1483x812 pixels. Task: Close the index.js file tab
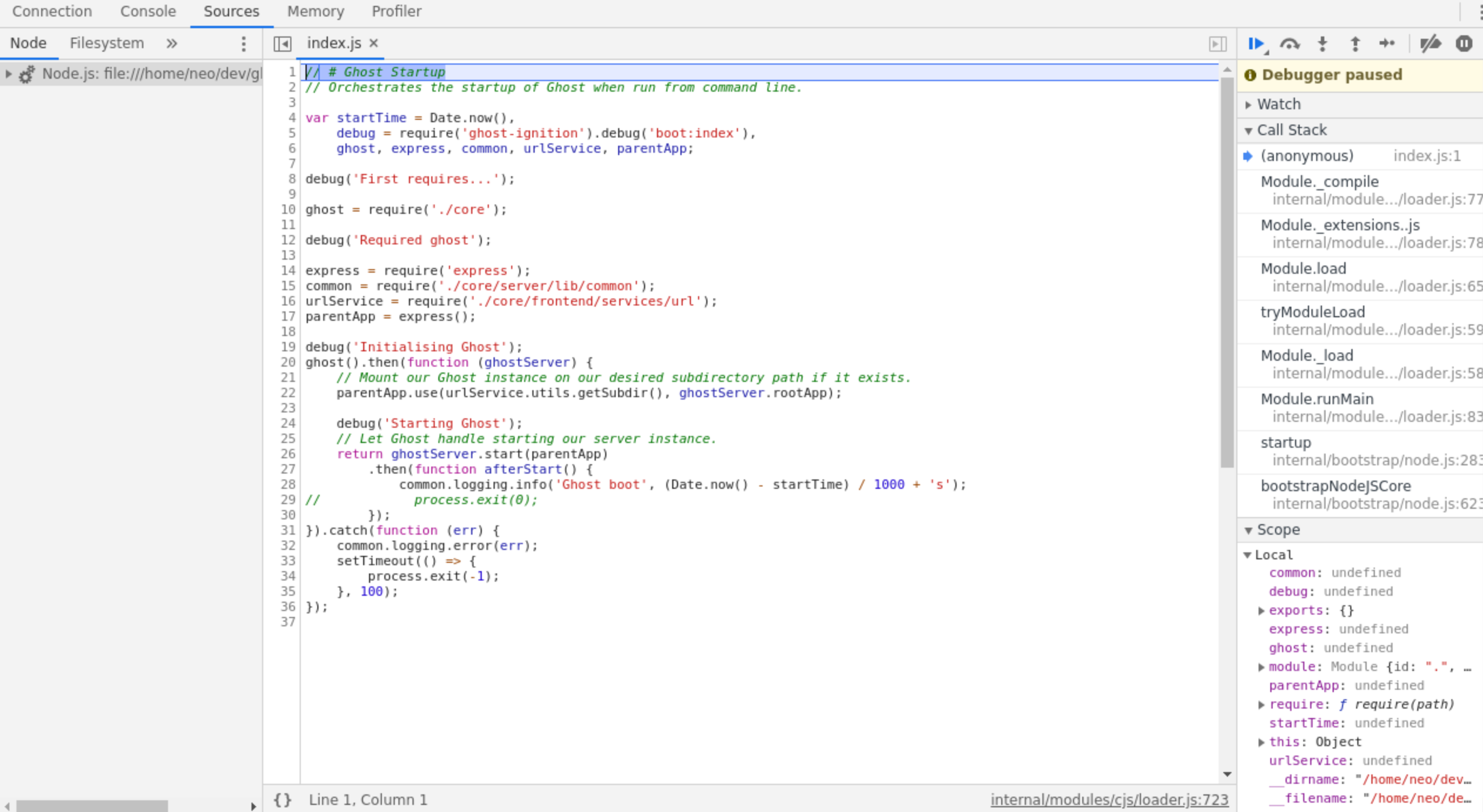(x=374, y=43)
